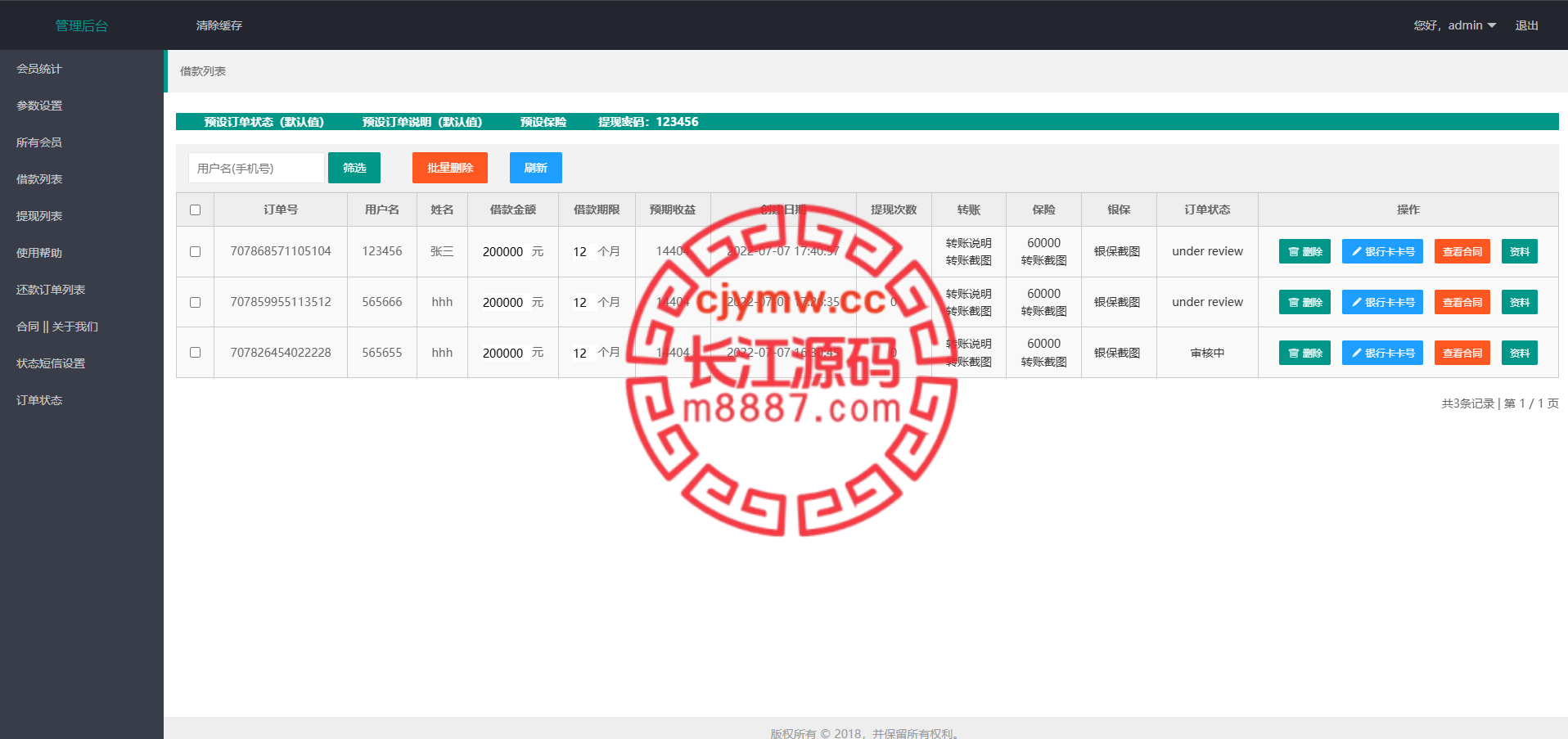Click loan amount 200000 for user 565666
1568x739 pixels.
(502, 303)
